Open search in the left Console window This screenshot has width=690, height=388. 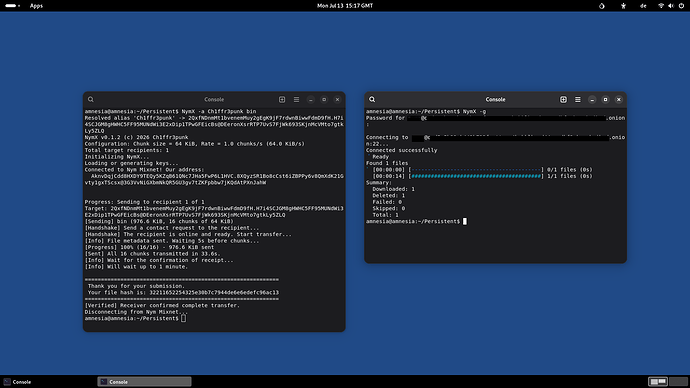pos(91,99)
